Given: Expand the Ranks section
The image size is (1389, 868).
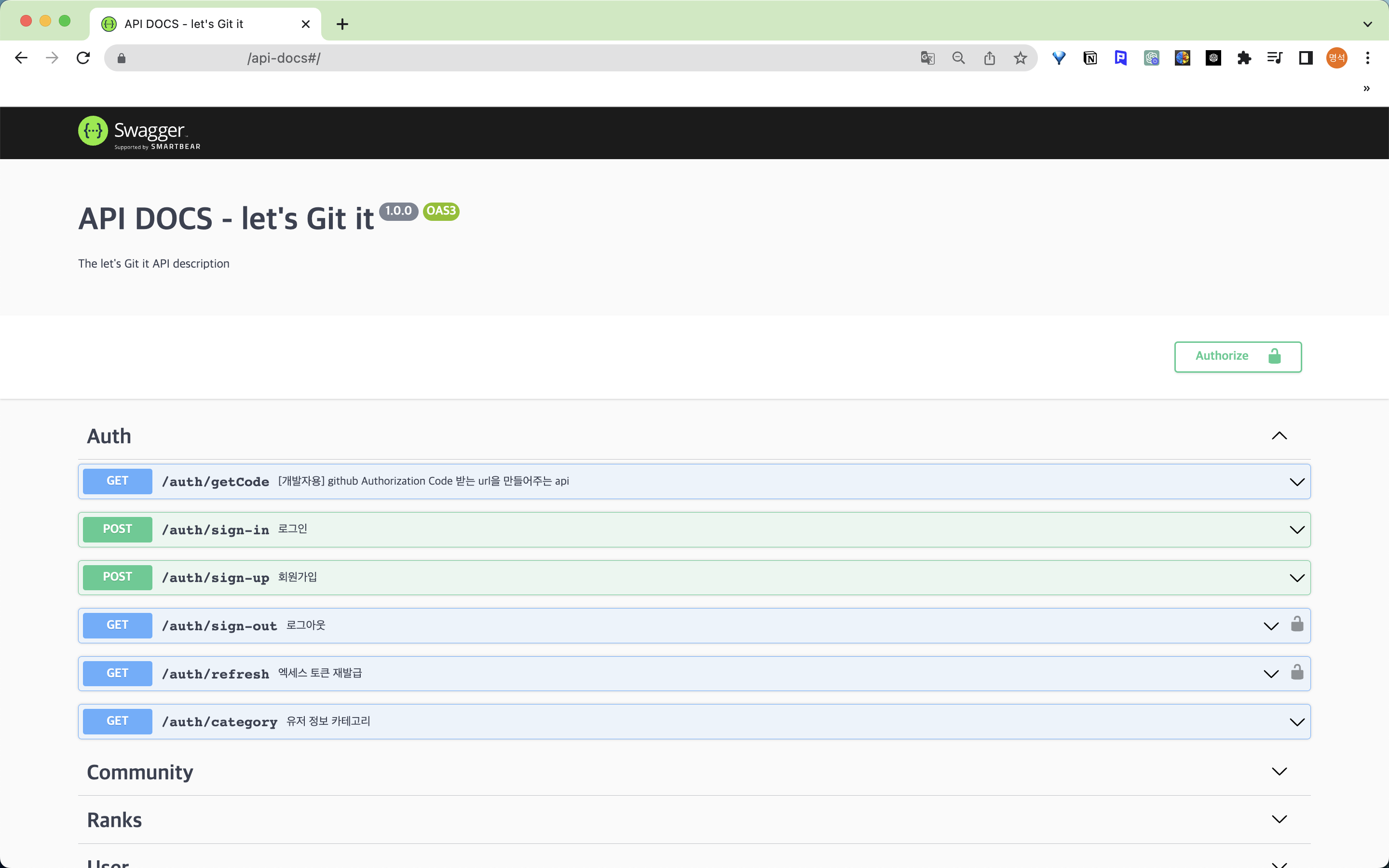Looking at the screenshot, I should pos(1279,820).
